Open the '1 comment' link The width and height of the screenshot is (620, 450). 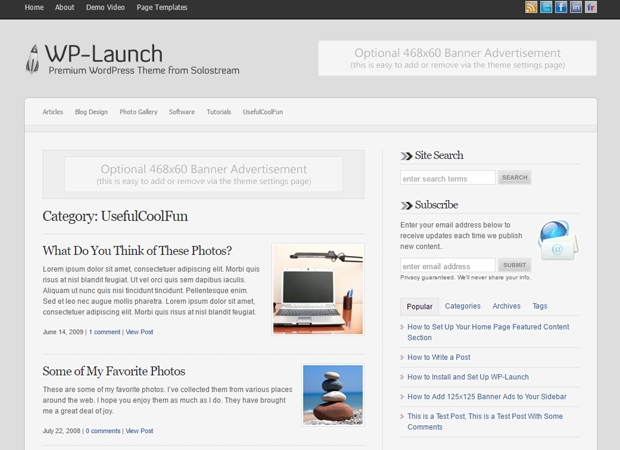point(104,332)
